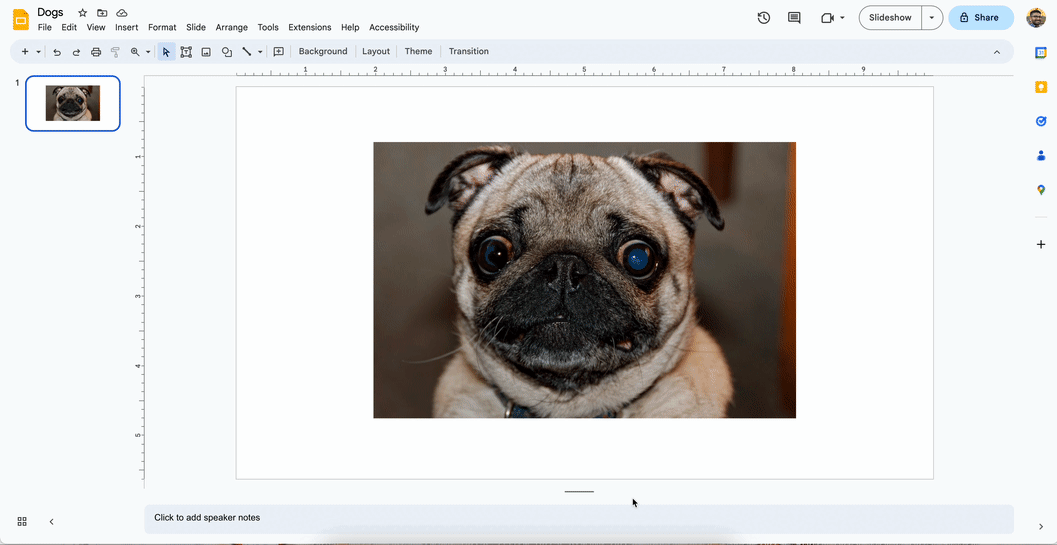
Task: Expand the meeting options arrow
Action: (x=842, y=18)
